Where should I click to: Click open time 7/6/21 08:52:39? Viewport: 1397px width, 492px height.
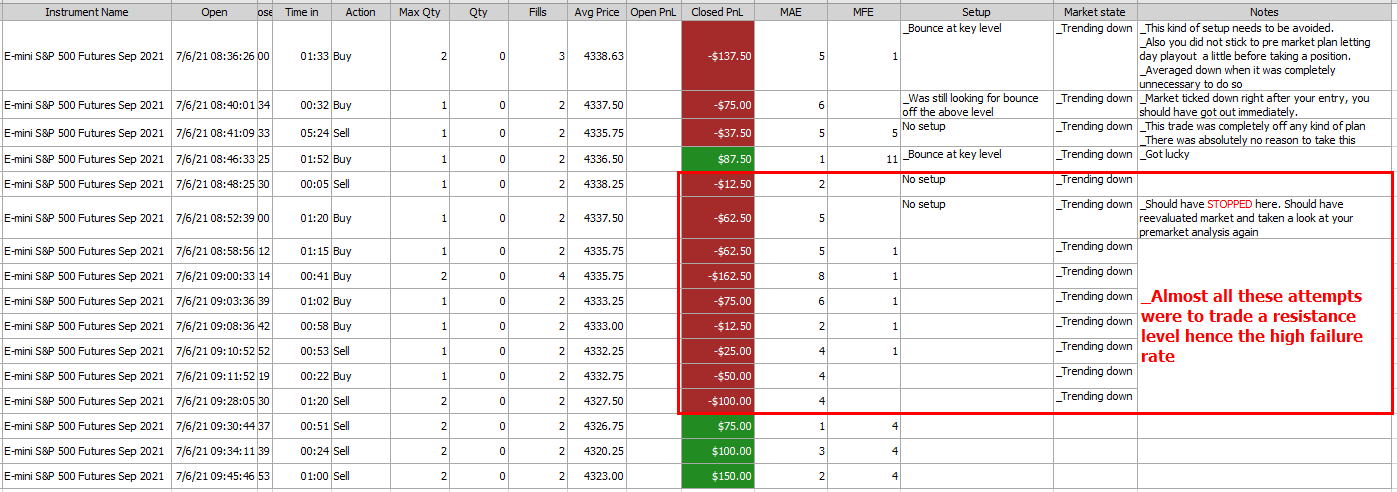coord(214,218)
